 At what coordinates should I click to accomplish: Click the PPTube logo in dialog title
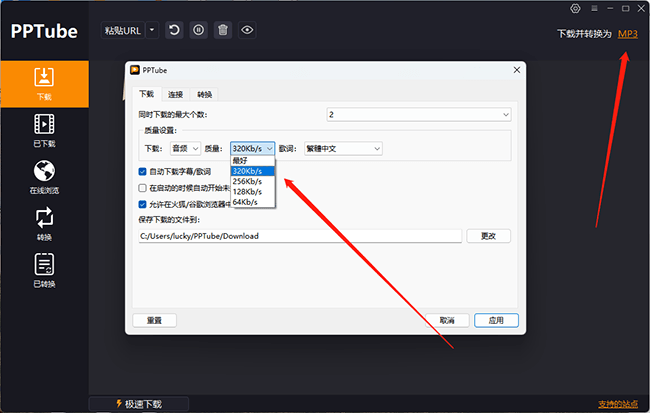135,70
